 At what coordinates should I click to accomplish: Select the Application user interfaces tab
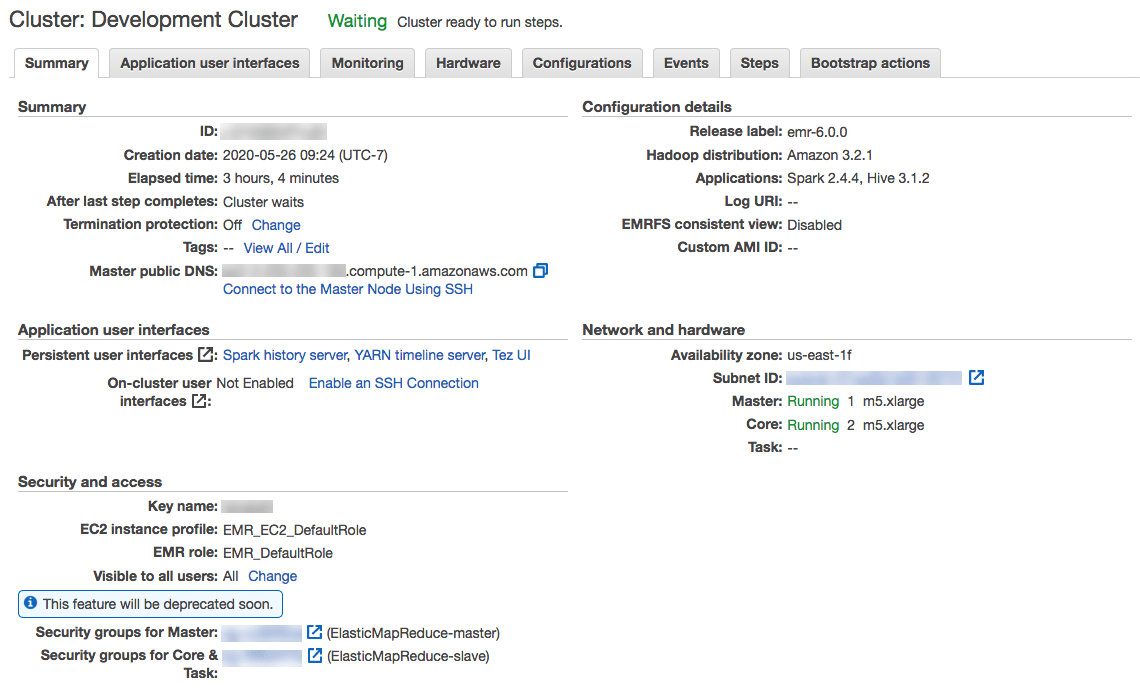point(209,62)
